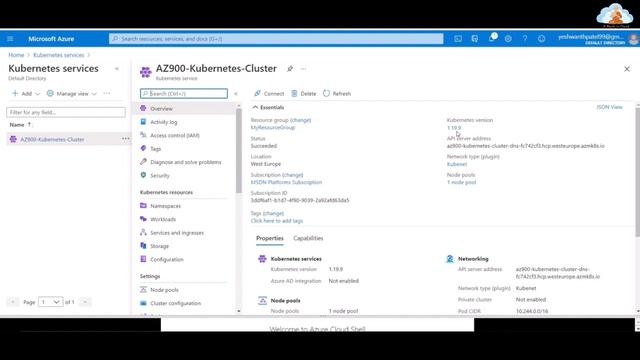Collapse the Essentials section
This screenshot has height=360, width=640.
pyautogui.click(x=256, y=107)
